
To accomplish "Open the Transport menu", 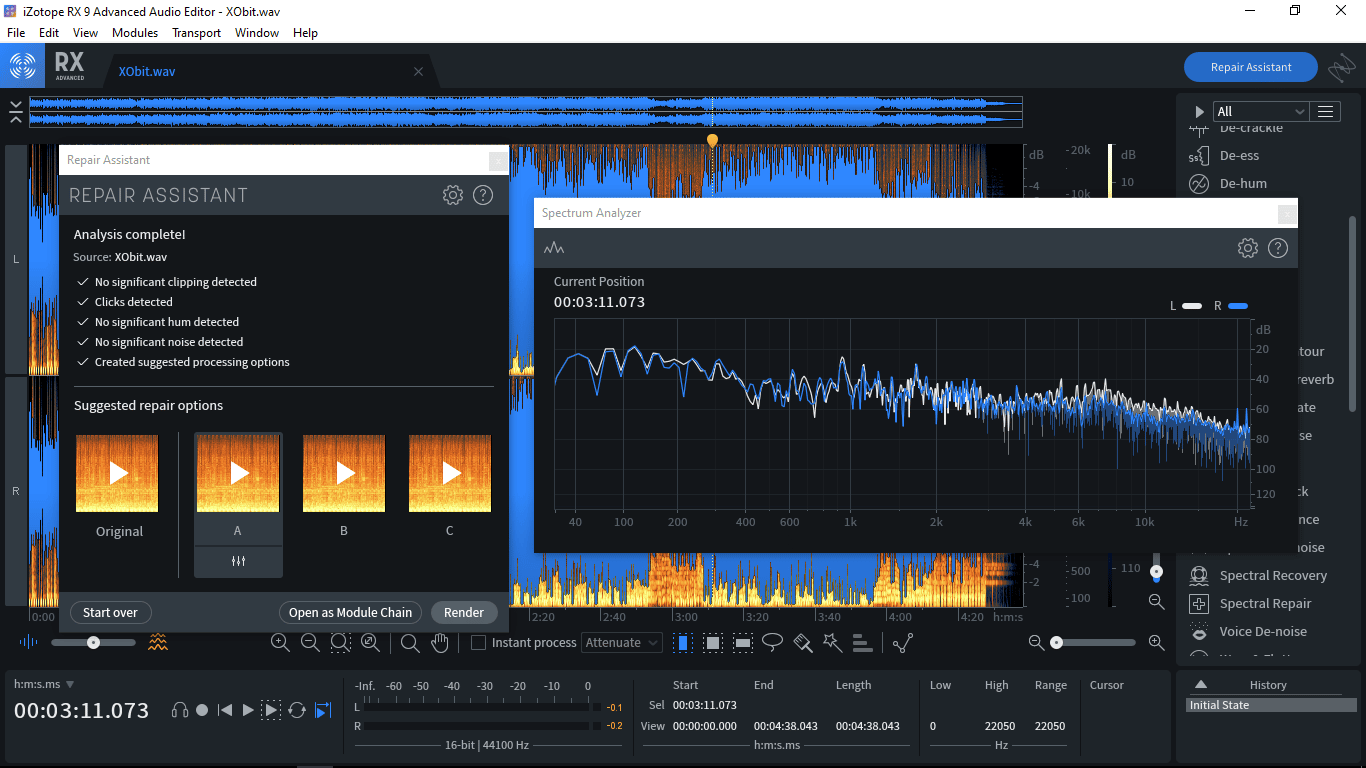I will point(196,33).
